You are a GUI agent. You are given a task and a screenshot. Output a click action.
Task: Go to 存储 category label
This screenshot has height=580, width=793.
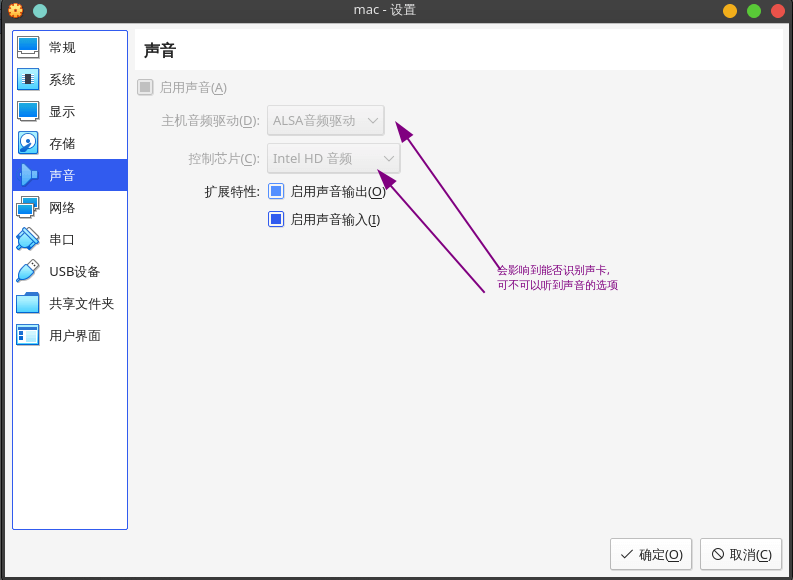pyautogui.click(x=62, y=144)
